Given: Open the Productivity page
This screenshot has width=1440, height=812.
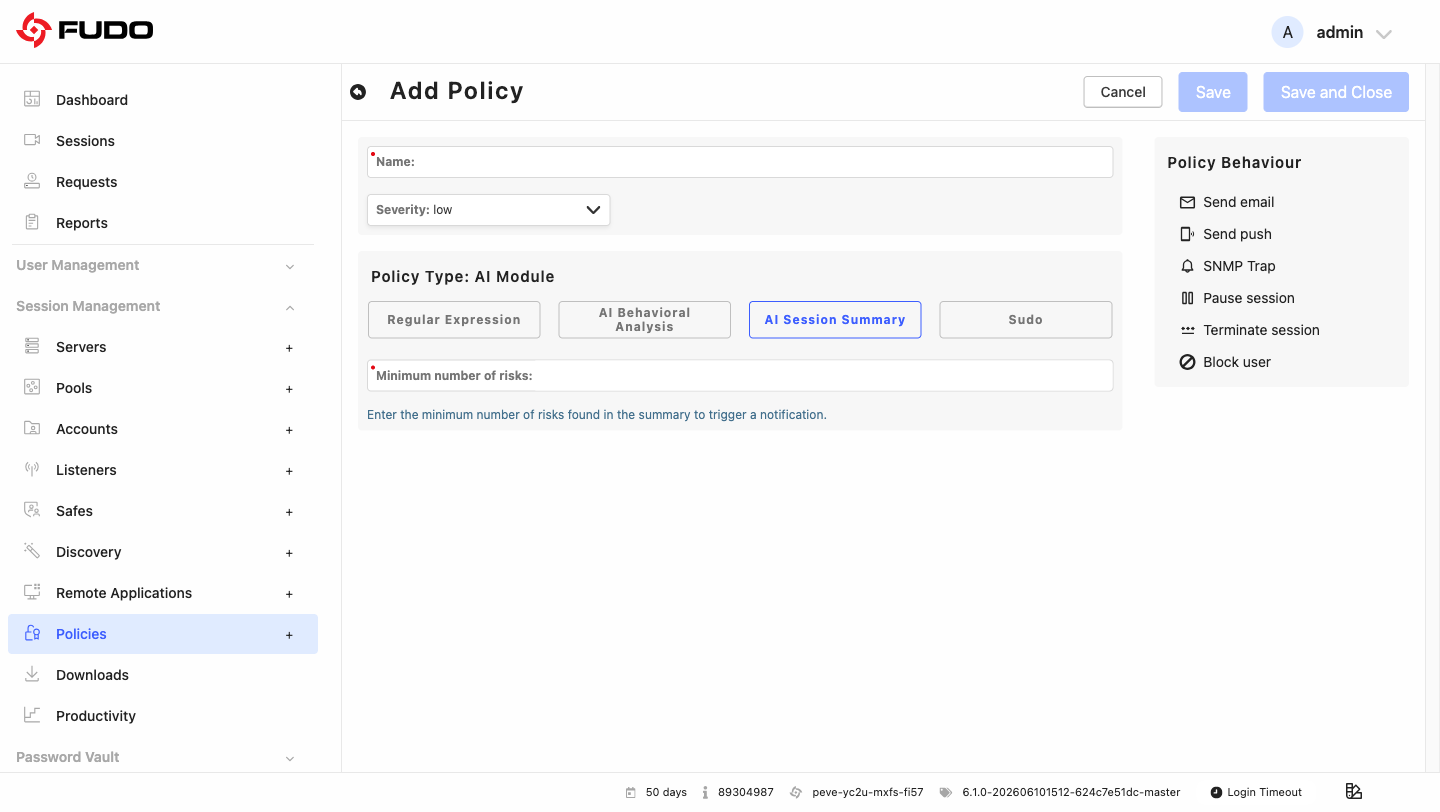Looking at the screenshot, I should coord(96,716).
